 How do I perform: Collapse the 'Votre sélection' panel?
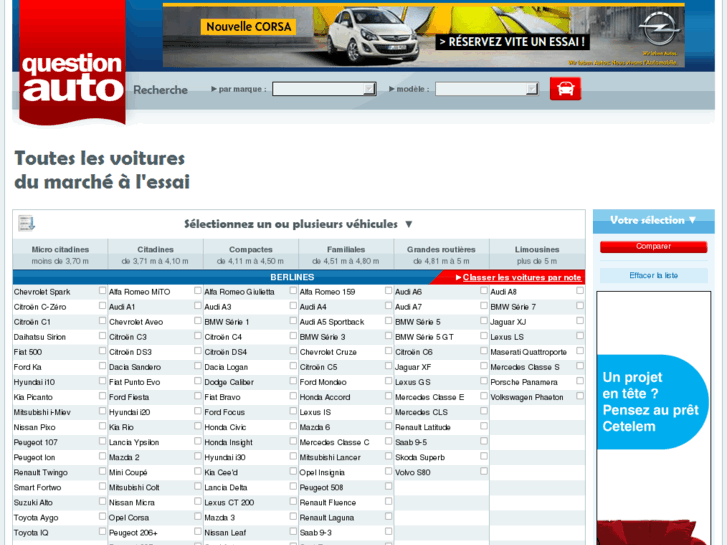click(692, 220)
